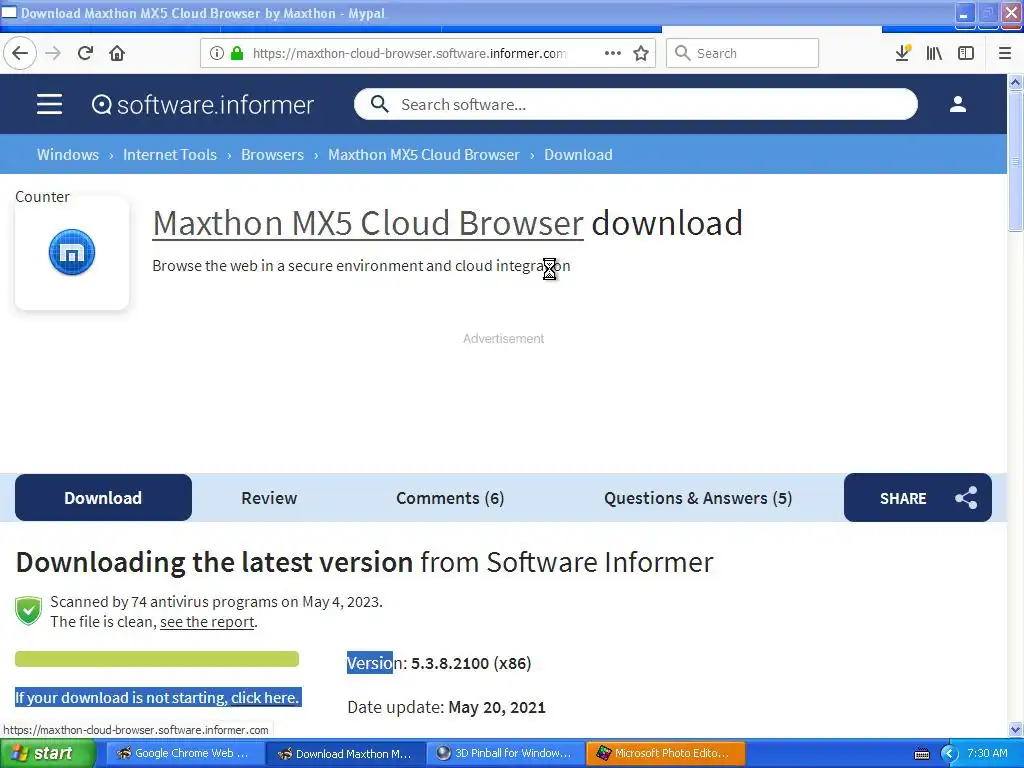Open the browser home page icon
The image size is (1024, 768).
tap(117, 53)
